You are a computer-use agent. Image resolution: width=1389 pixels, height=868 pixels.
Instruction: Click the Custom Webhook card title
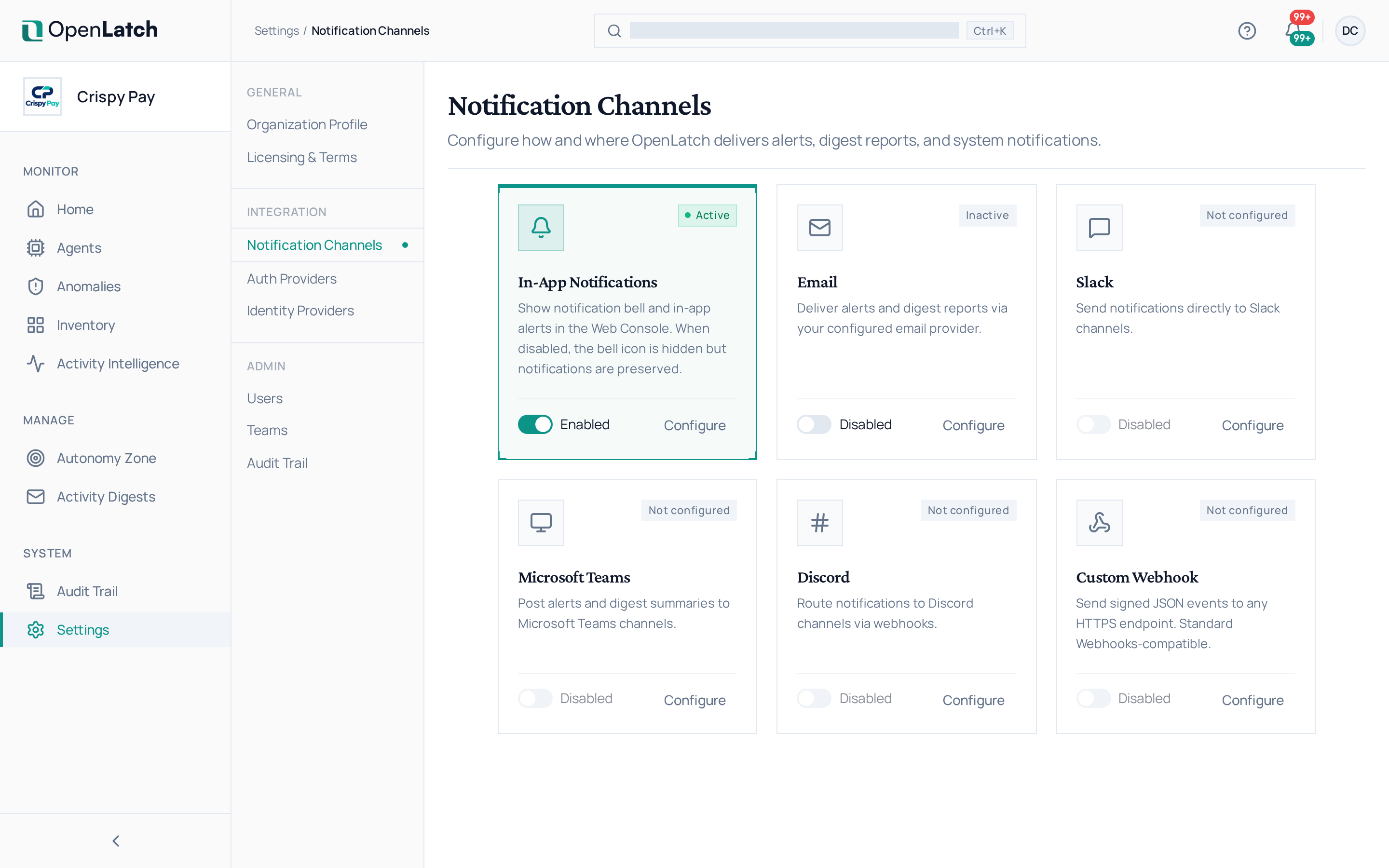coord(1137,577)
